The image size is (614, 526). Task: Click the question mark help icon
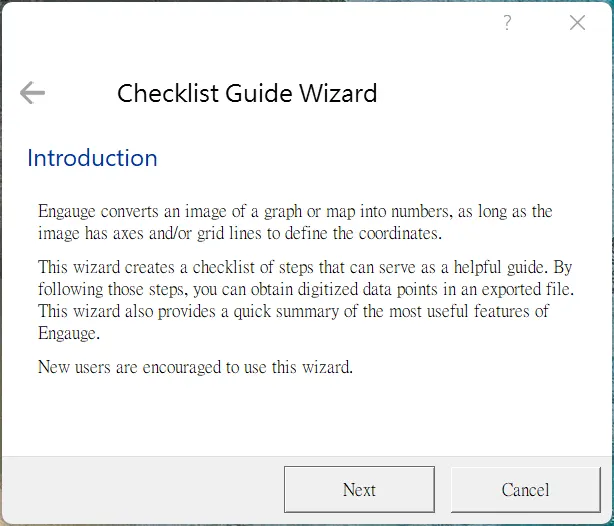coord(507,23)
